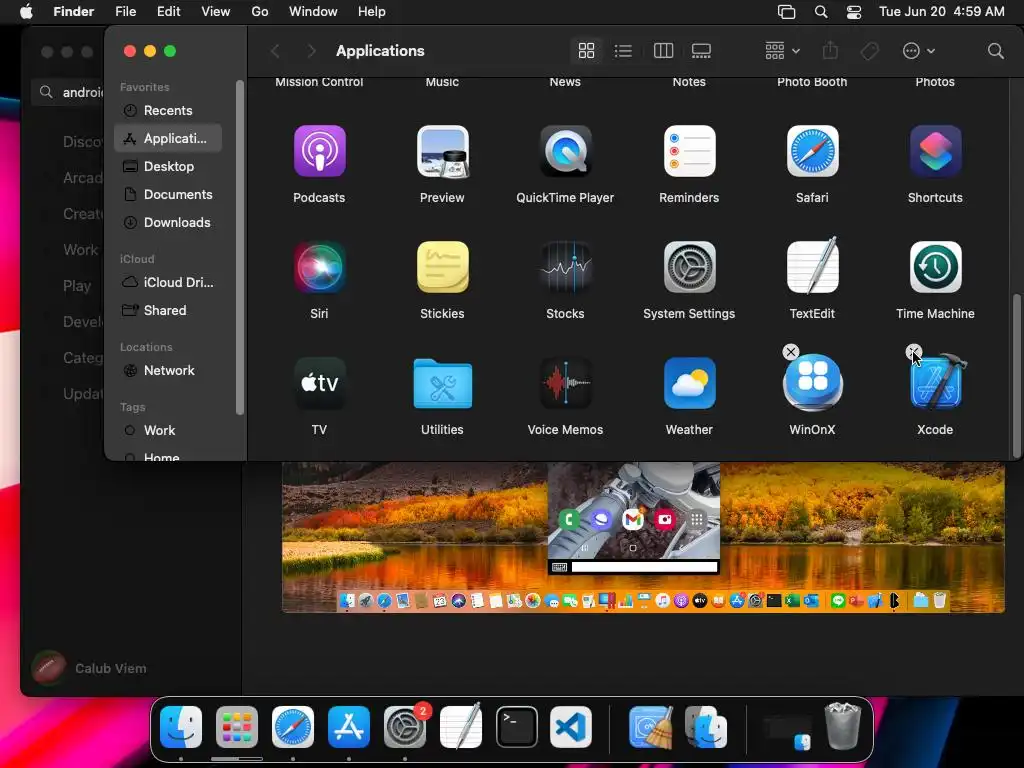
Task: Click Calub Viem account in App Store window
Action: coord(90,669)
